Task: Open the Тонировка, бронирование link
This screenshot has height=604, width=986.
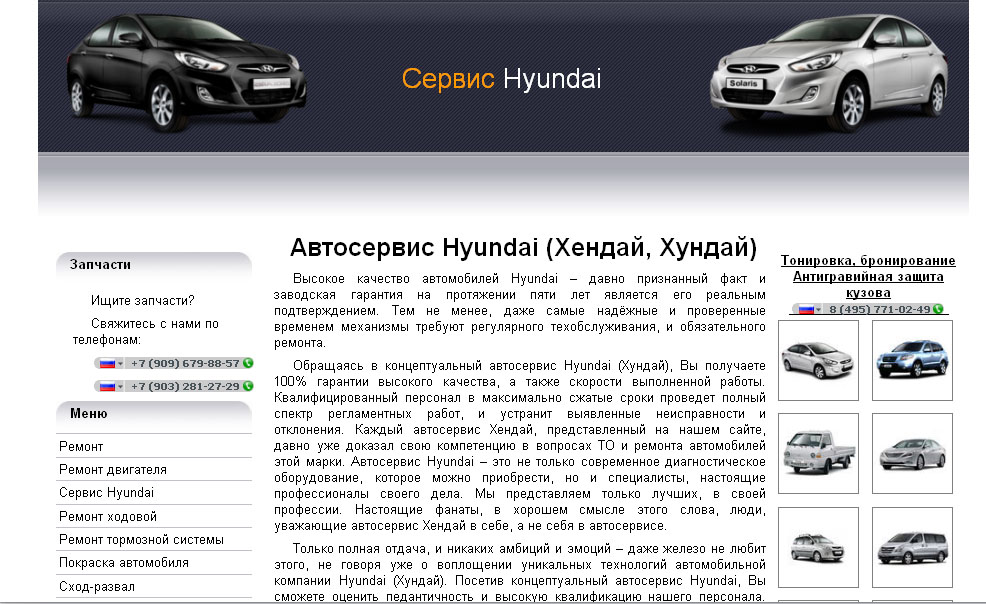Action: click(868, 260)
